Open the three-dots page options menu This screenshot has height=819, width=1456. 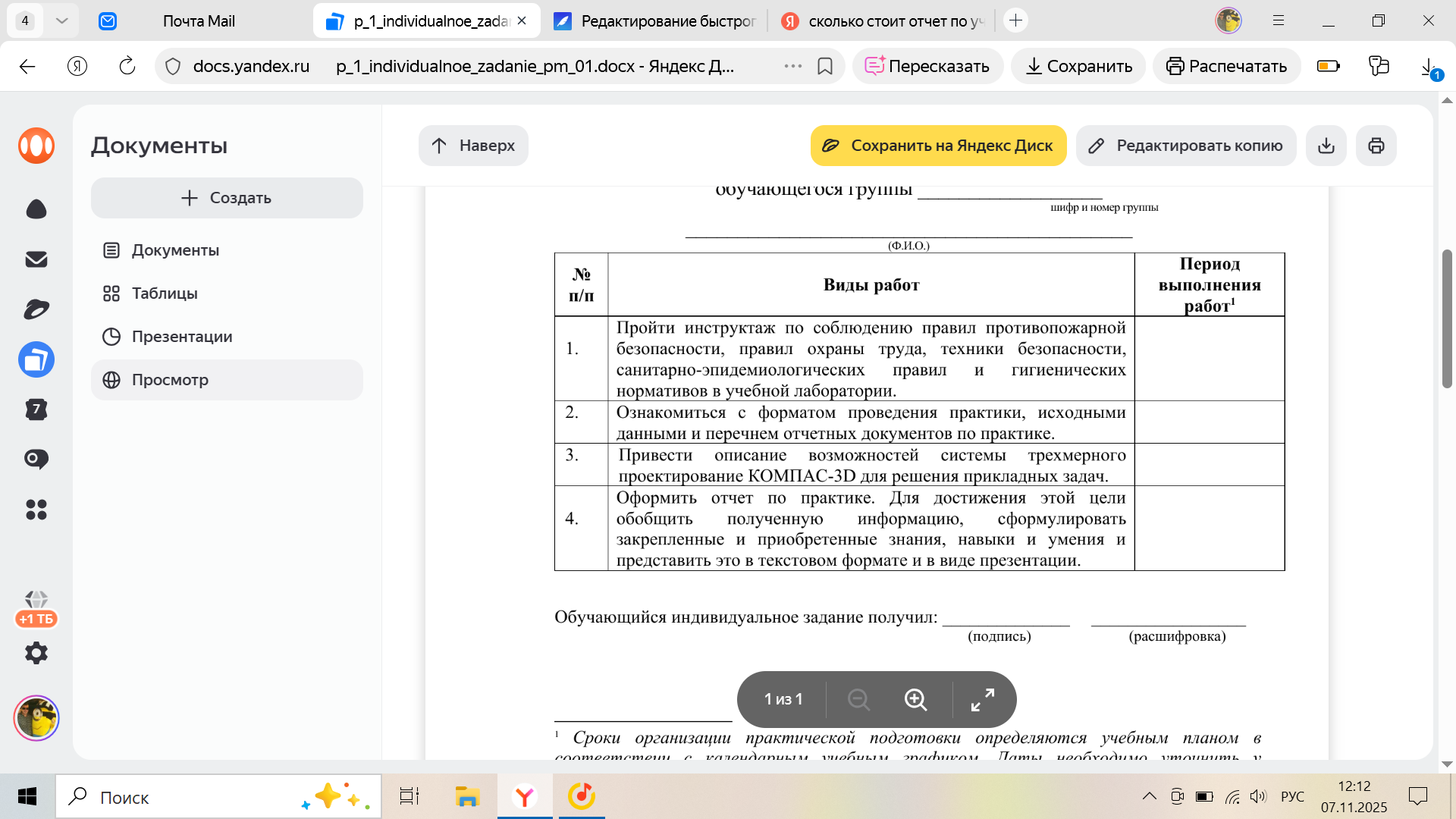pyautogui.click(x=792, y=67)
